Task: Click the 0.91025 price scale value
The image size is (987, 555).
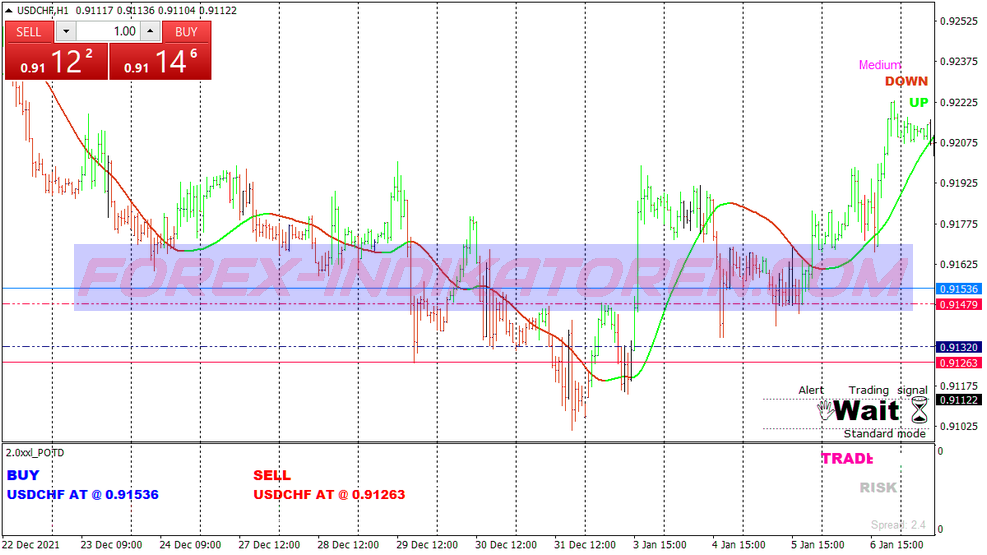Action: (959, 427)
